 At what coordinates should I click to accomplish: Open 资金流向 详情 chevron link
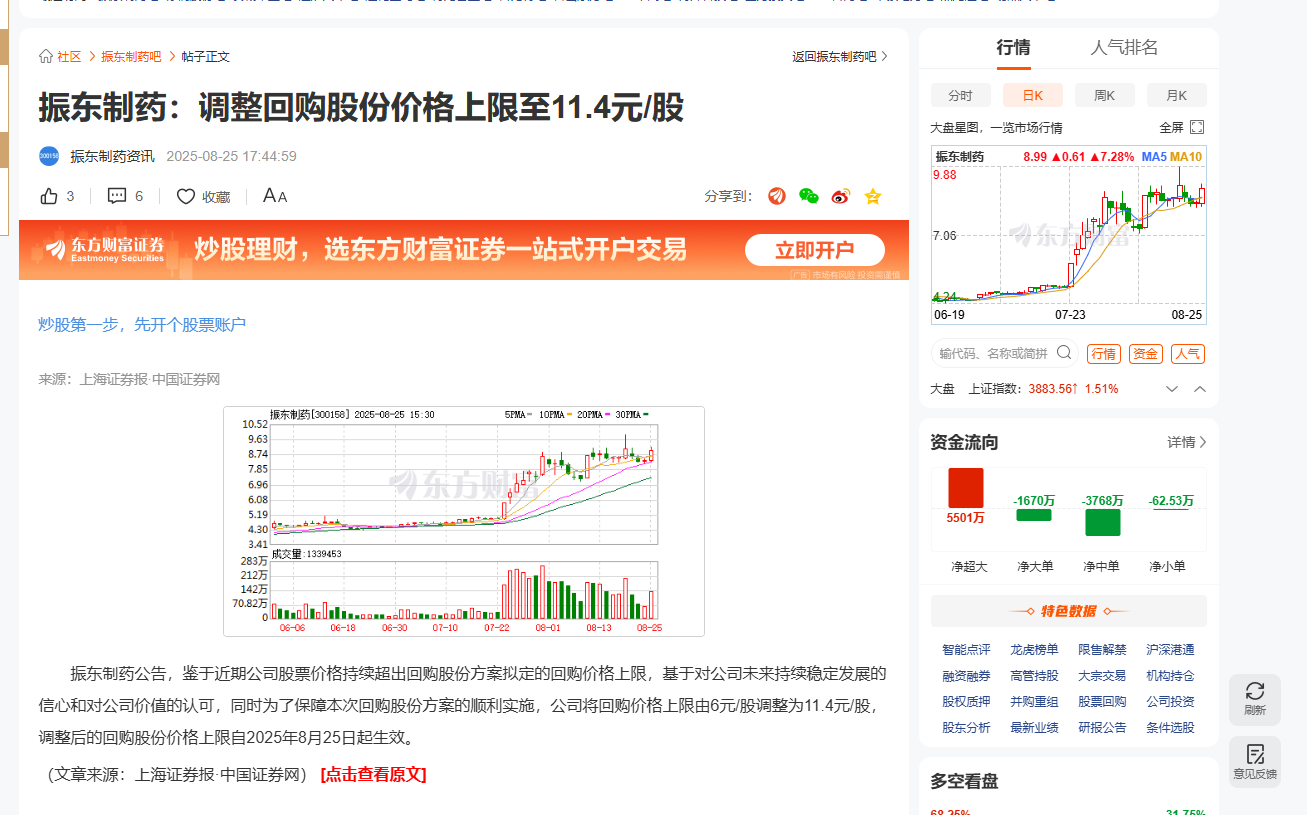[x=1187, y=442]
